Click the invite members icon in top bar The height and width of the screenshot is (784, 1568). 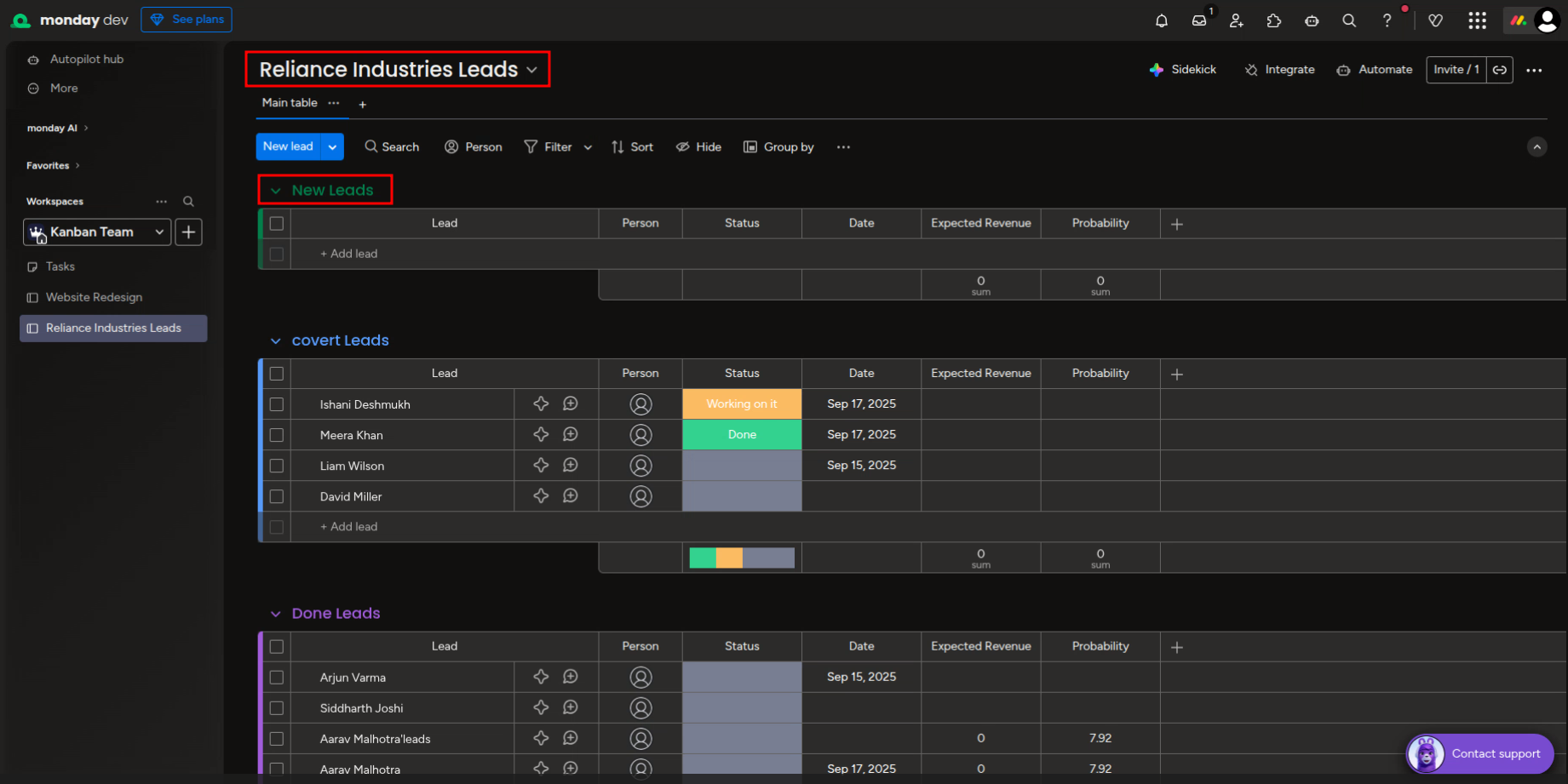point(1237,20)
